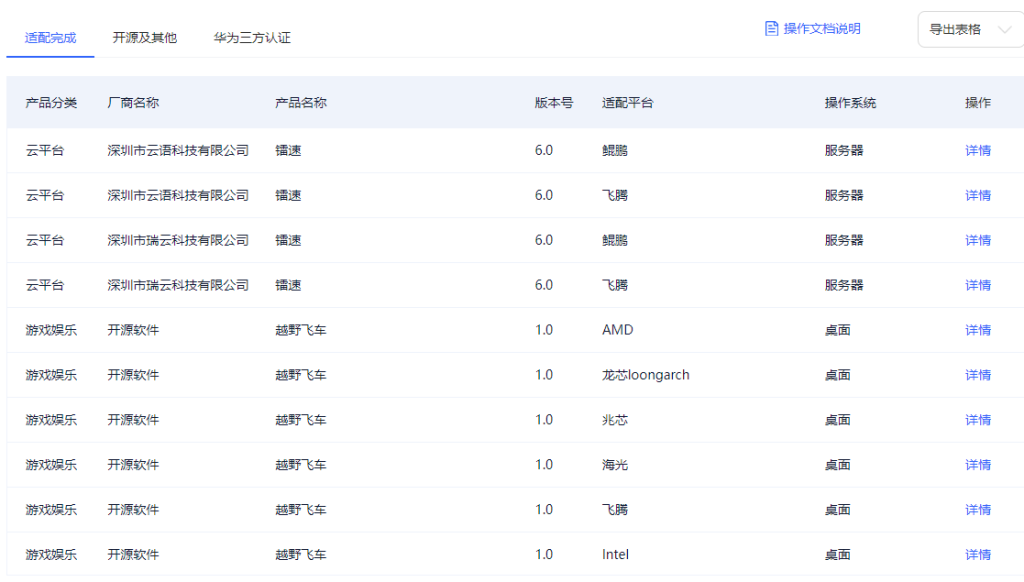Open the 操作文档说明 link
Viewport: 1024px width, 582px height.
tap(821, 29)
